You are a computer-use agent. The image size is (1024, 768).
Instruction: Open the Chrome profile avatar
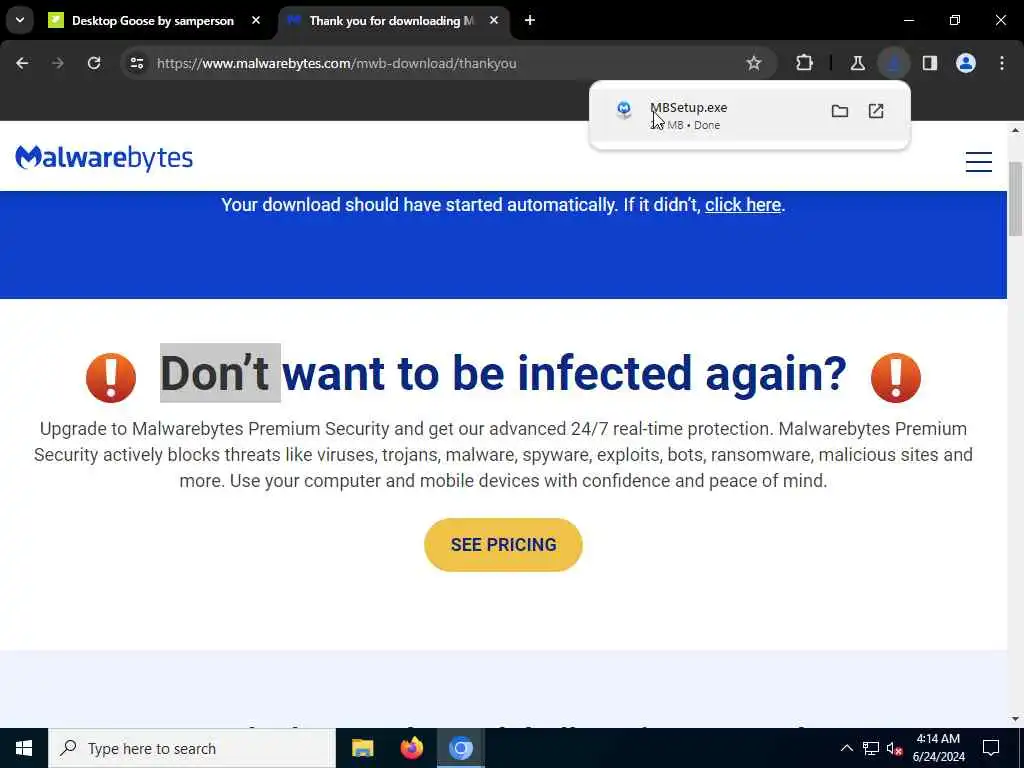[966, 63]
